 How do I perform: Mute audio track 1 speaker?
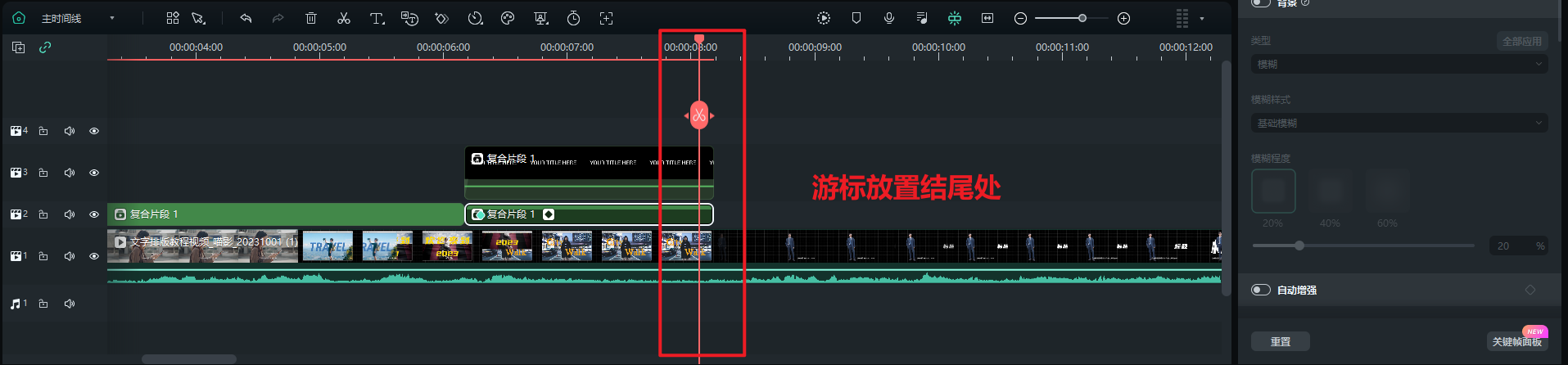[x=70, y=304]
